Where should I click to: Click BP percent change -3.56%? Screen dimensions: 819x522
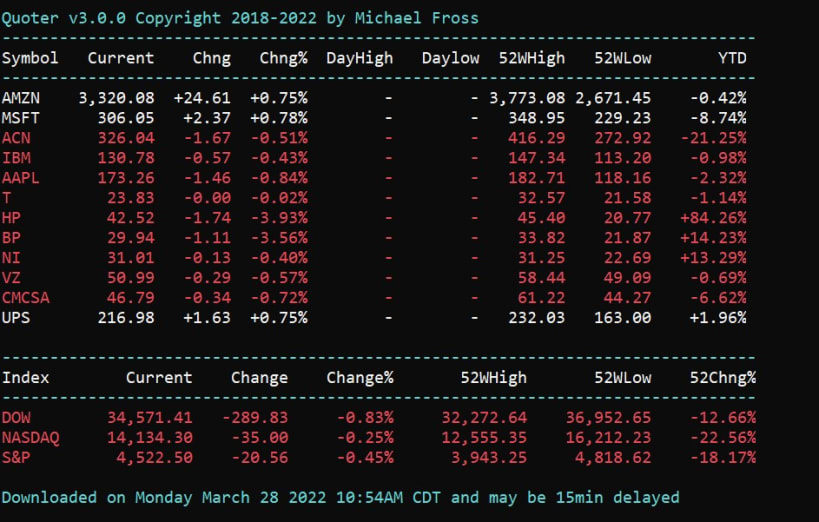278,238
